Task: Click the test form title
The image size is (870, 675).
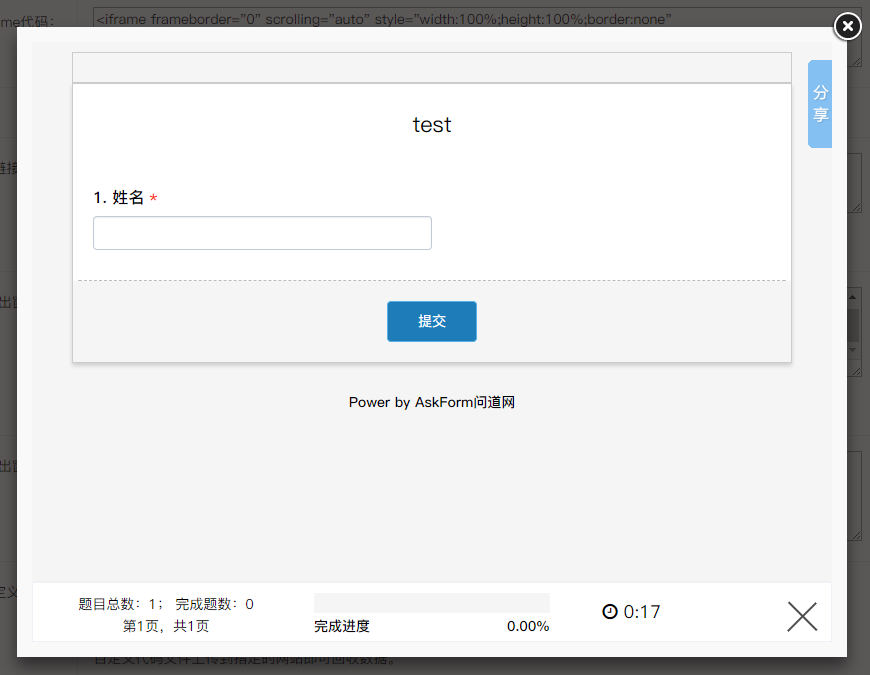Action: (x=432, y=125)
